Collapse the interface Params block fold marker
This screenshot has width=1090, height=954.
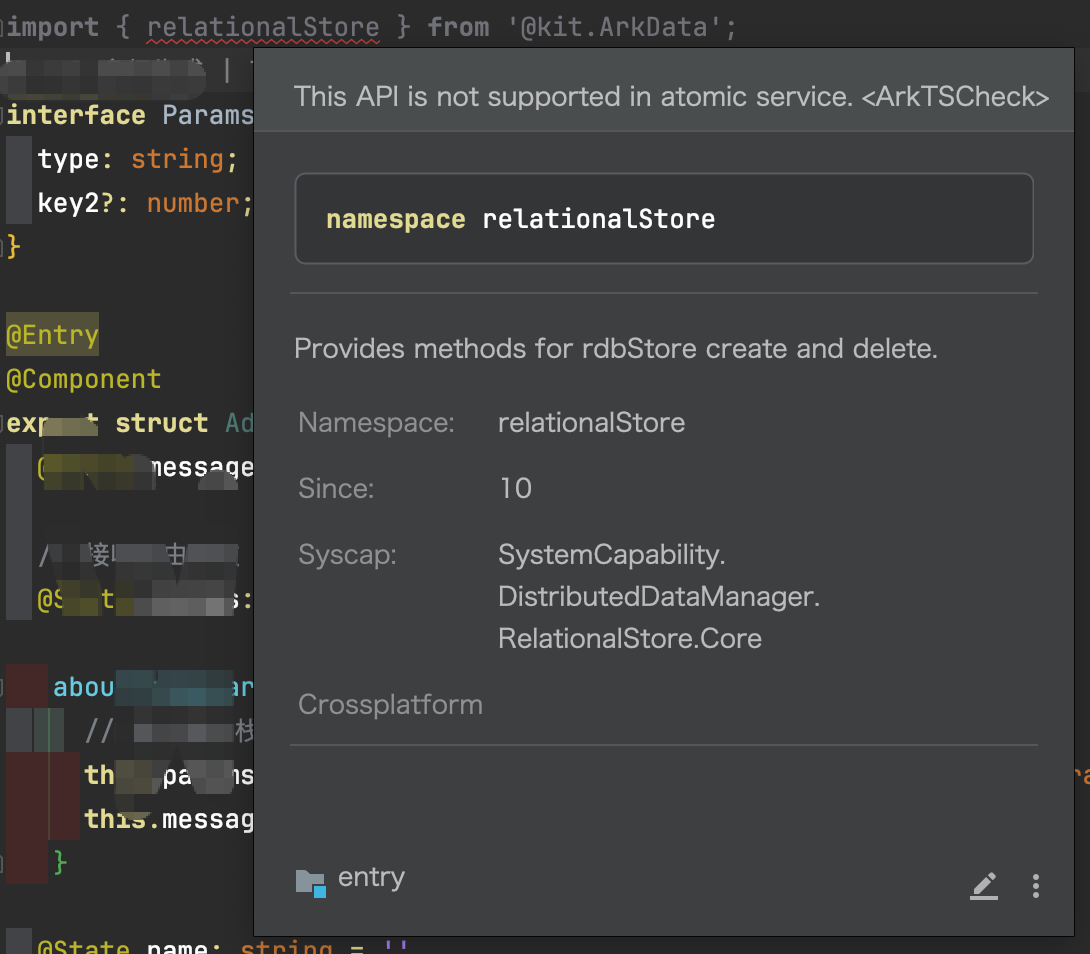point(3,116)
